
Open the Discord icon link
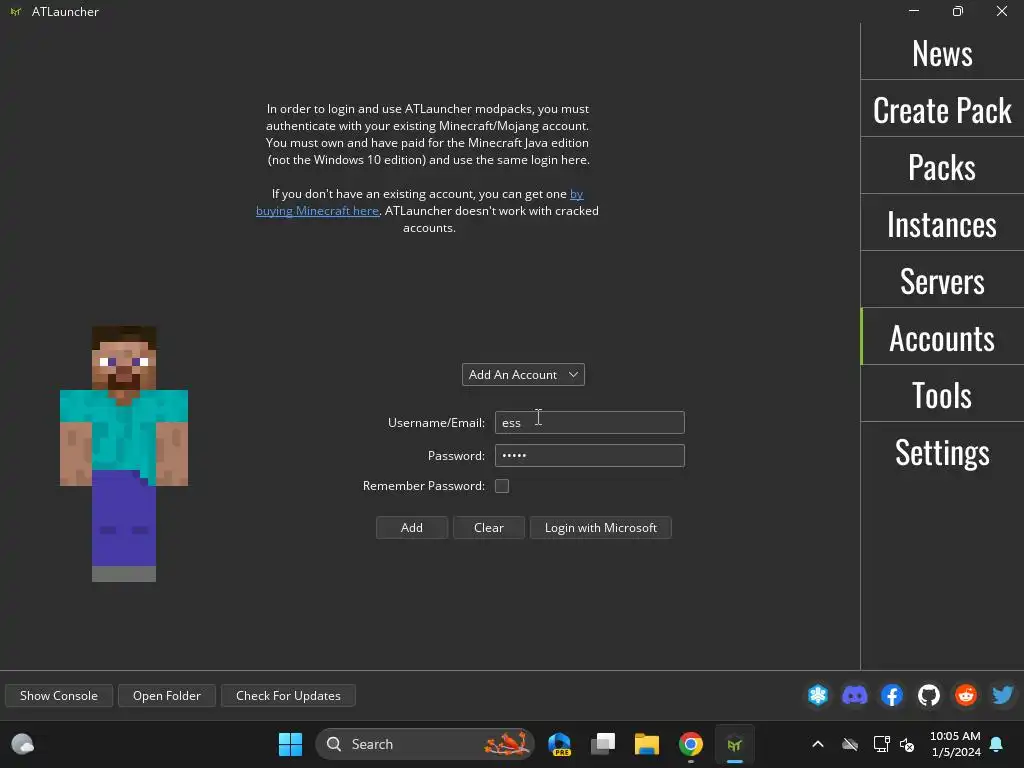pos(854,695)
